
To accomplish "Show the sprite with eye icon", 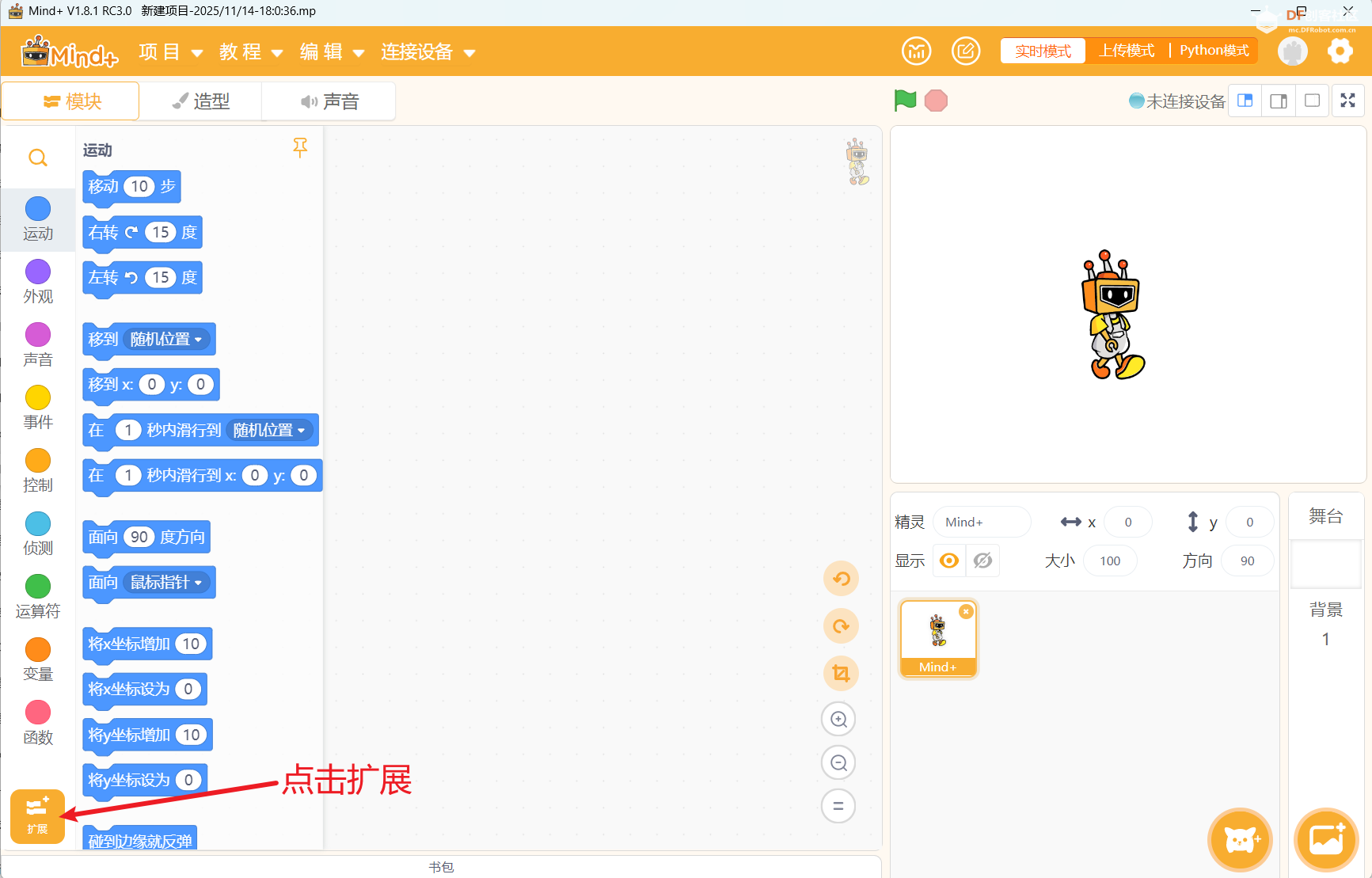I will click(949, 561).
